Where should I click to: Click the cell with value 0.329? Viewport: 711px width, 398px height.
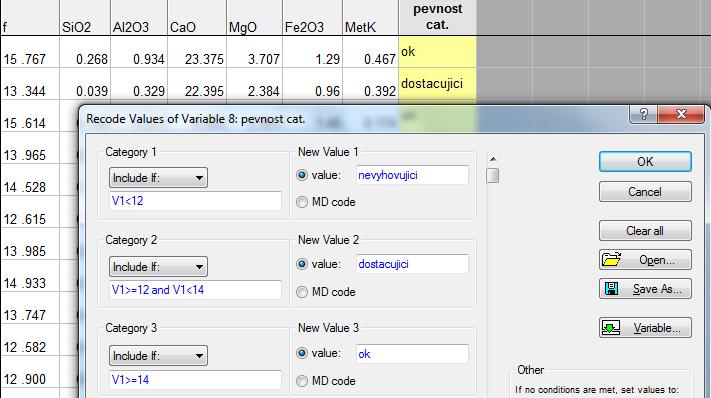pyautogui.click(x=139, y=84)
